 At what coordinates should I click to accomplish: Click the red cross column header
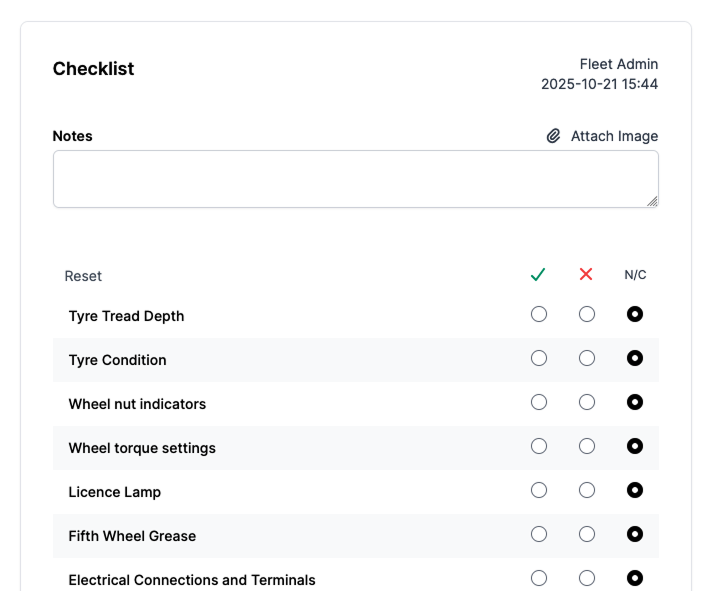[x=587, y=275]
